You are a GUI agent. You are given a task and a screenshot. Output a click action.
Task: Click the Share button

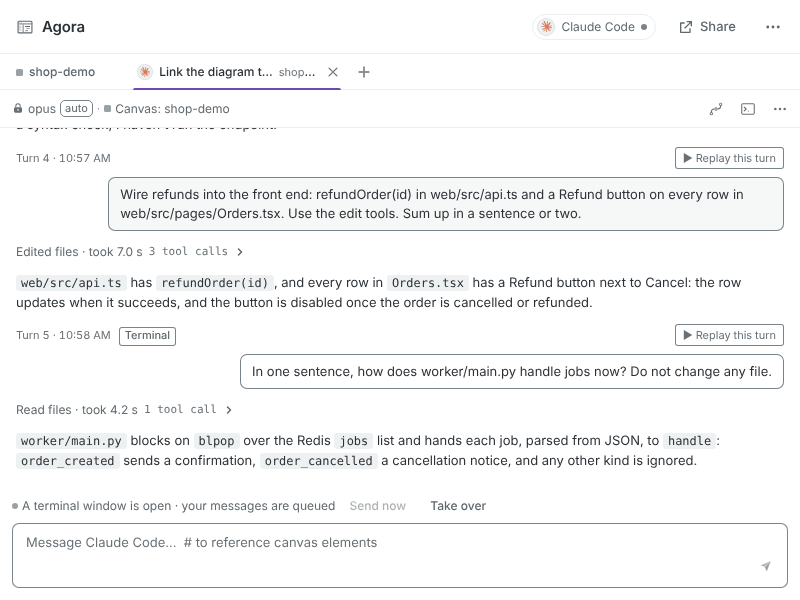click(x=707, y=27)
